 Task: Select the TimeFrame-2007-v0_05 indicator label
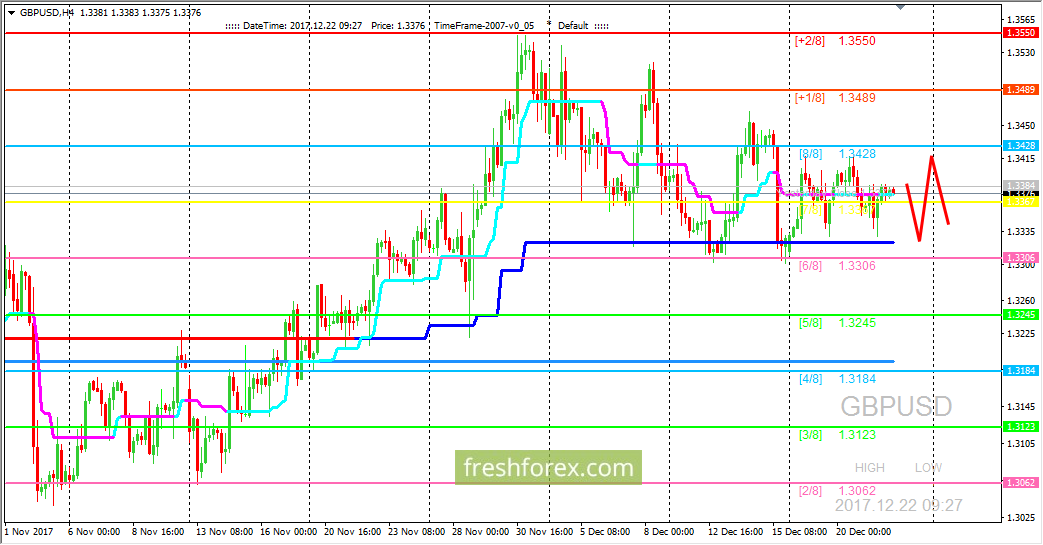click(x=484, y=26)
